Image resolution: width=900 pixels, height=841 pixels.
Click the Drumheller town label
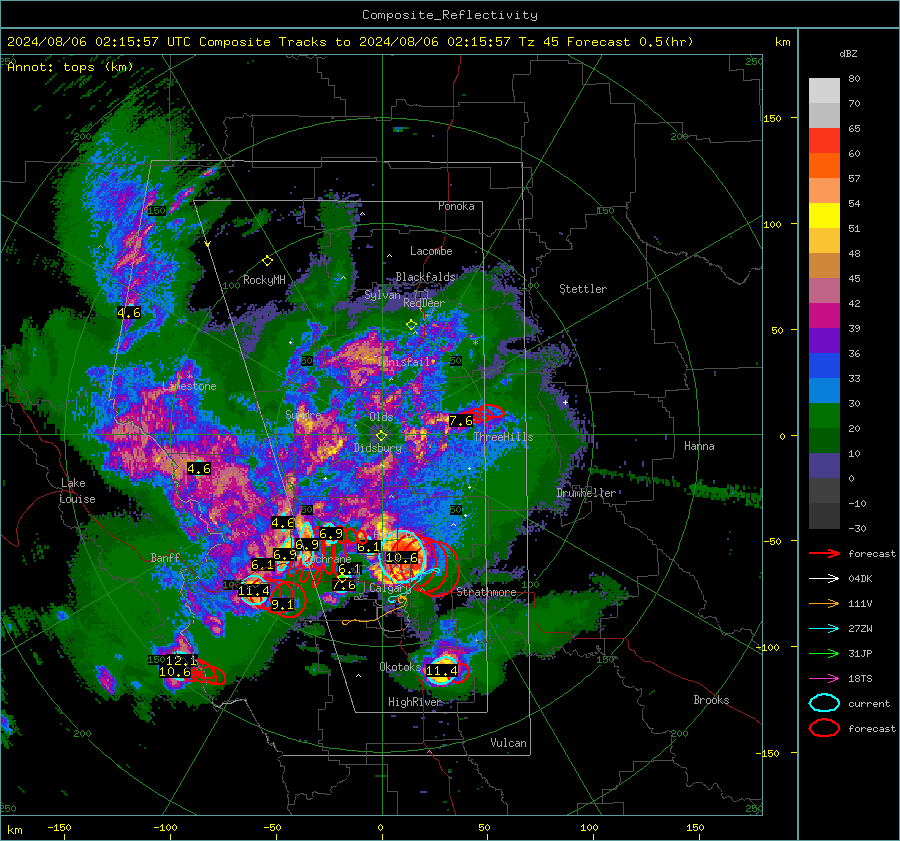[x=586, y=493]
